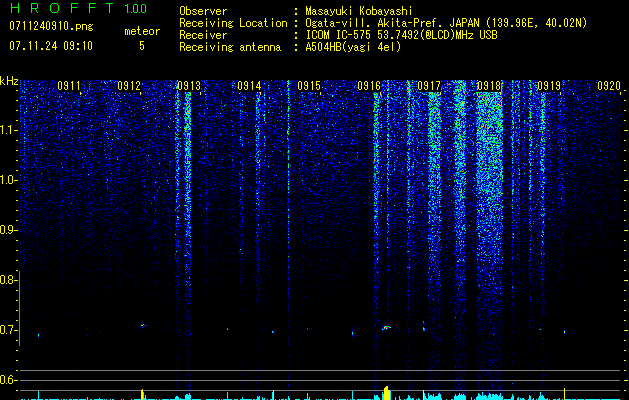Click the Observer name Masayuki Kobayashi
Viewport: 629px width, 400px height.
coord(358,11)
